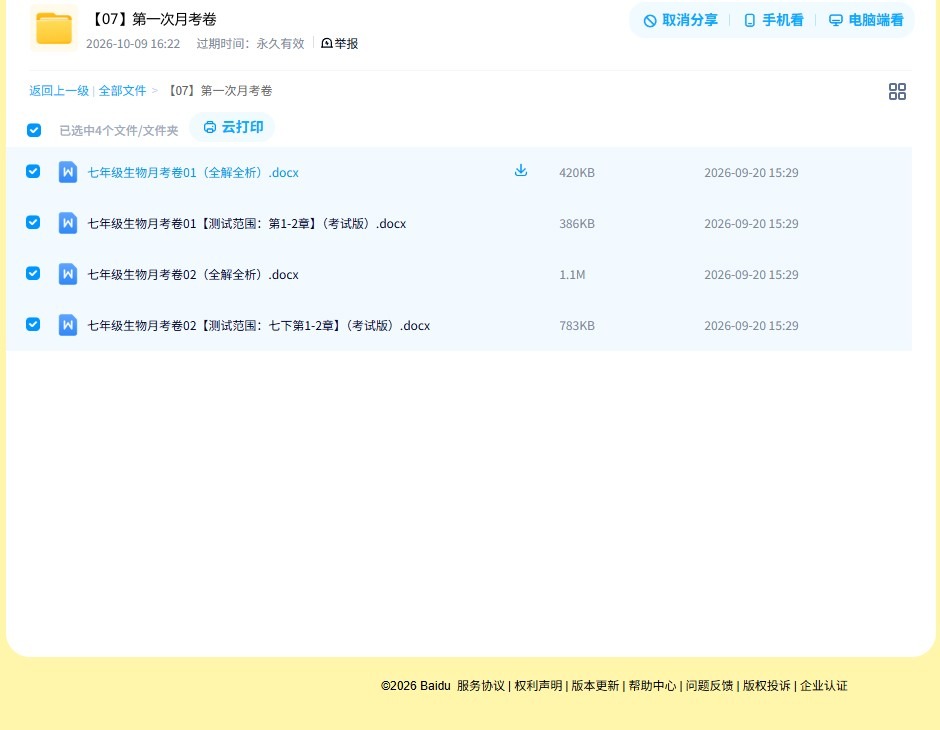Click Word icon of 七年级生物月考卷01（全解全析）.docx

point(68,172)
